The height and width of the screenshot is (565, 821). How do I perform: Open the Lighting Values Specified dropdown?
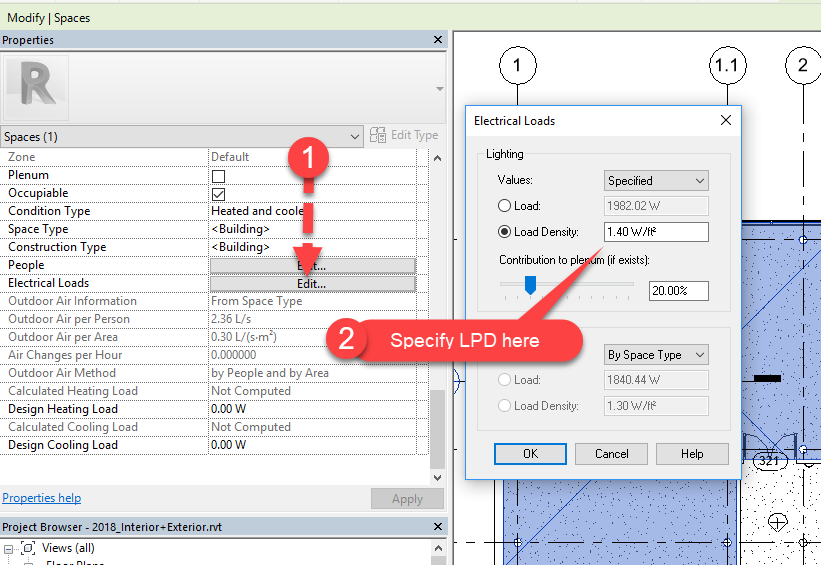[x=656, y=181]
